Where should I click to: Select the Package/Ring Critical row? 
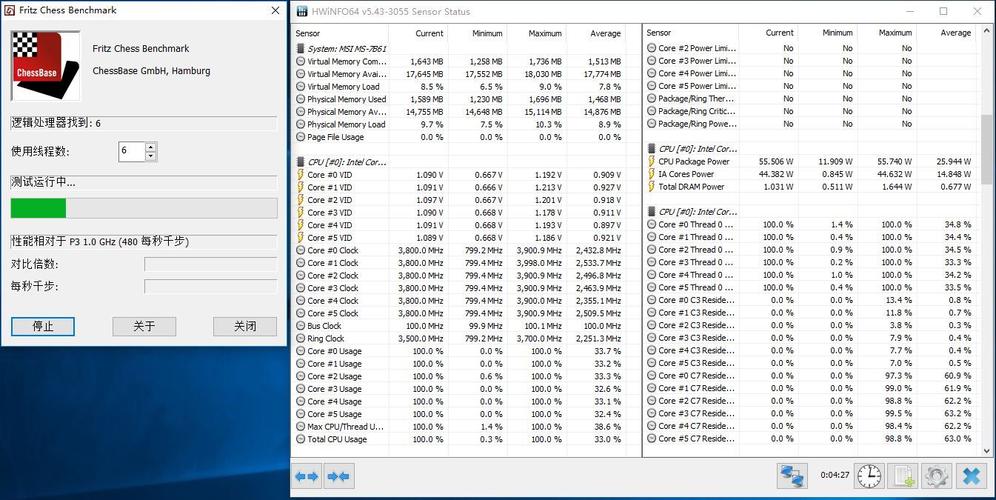[x=811, y=111]
